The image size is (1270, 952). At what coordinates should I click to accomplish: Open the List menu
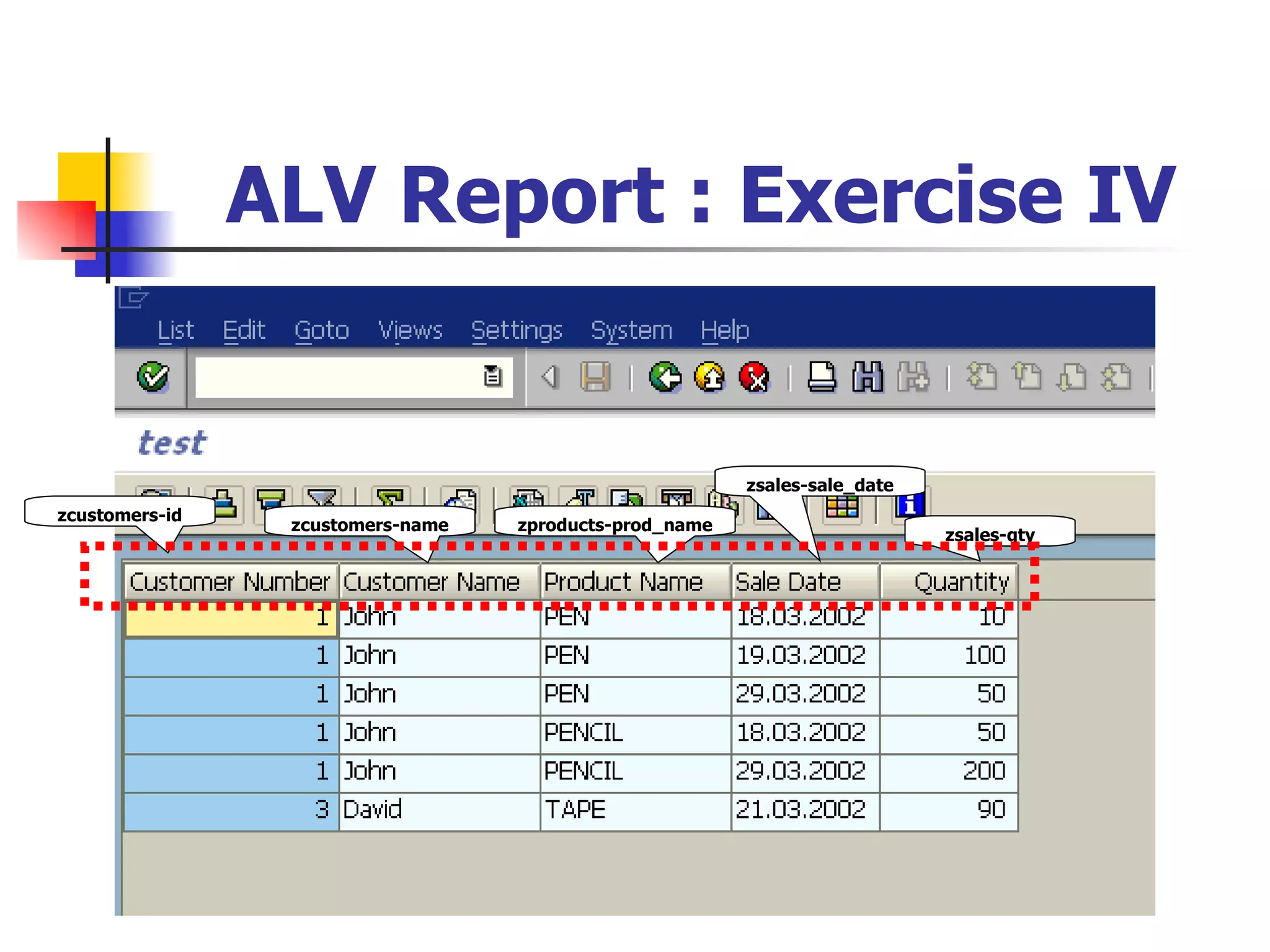tap(175, 330)
